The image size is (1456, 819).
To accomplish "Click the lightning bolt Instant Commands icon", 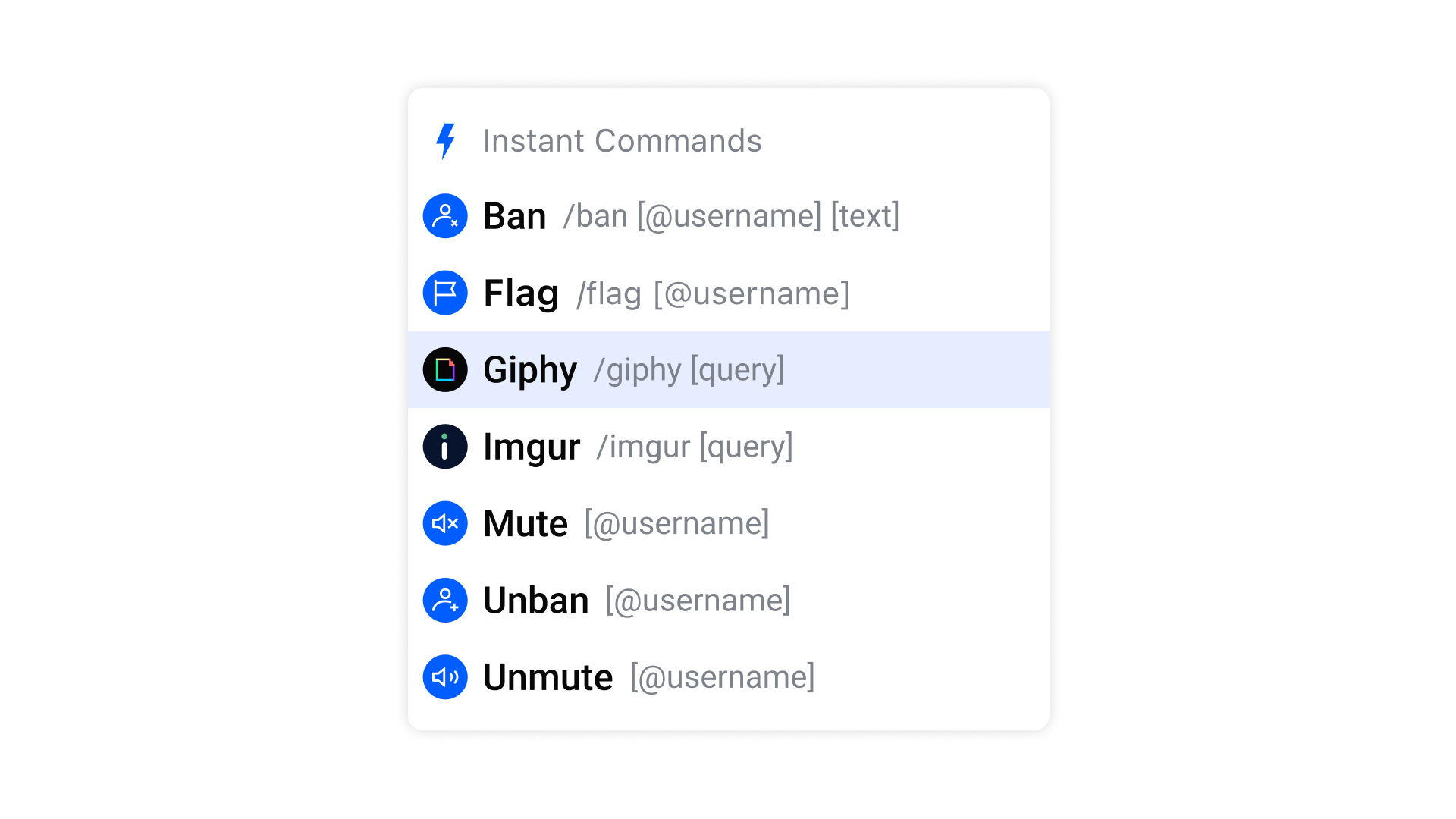I will coord(446,140).
